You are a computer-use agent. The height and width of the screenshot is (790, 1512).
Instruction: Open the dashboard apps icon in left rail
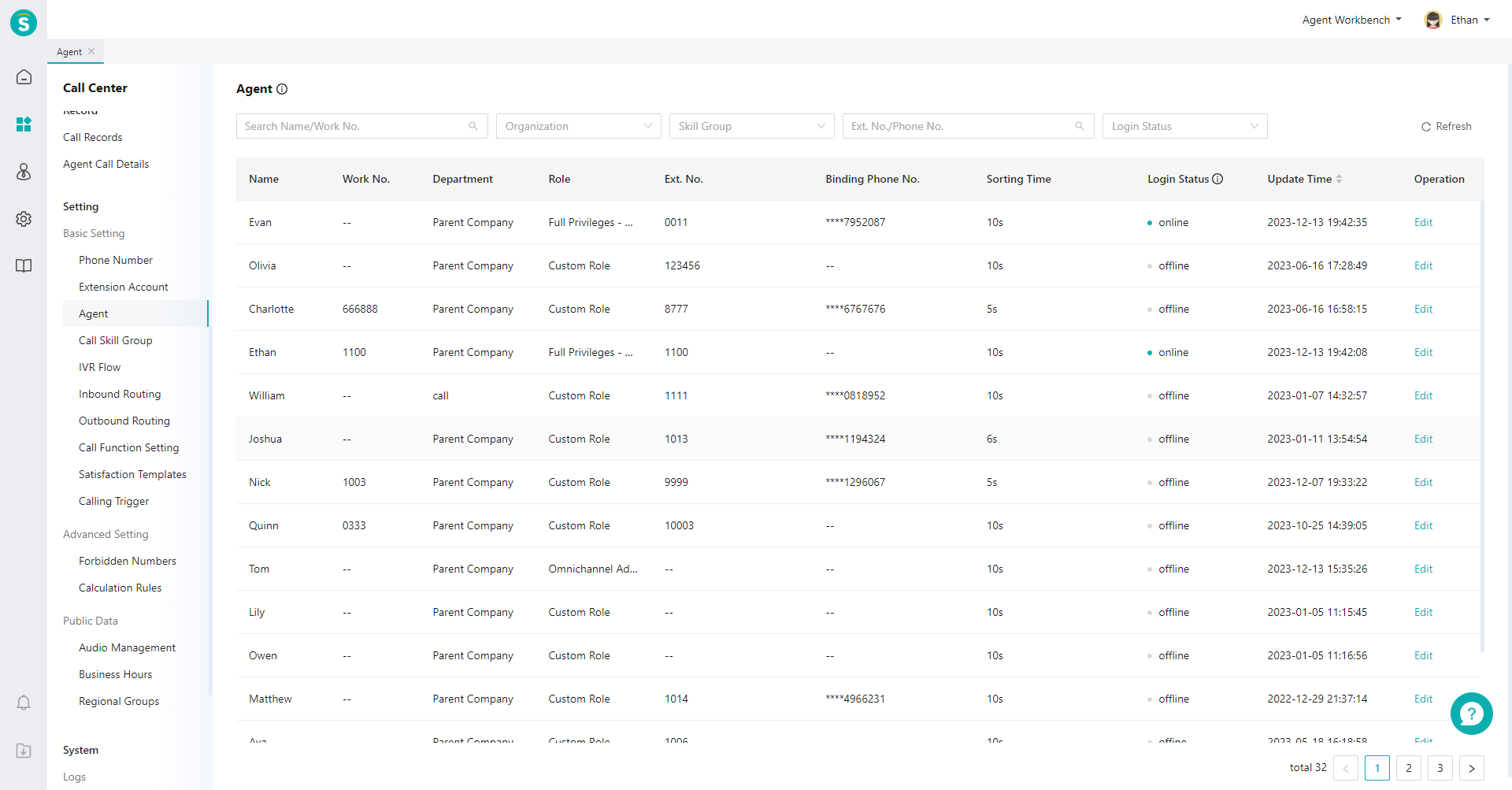(24, 124)
